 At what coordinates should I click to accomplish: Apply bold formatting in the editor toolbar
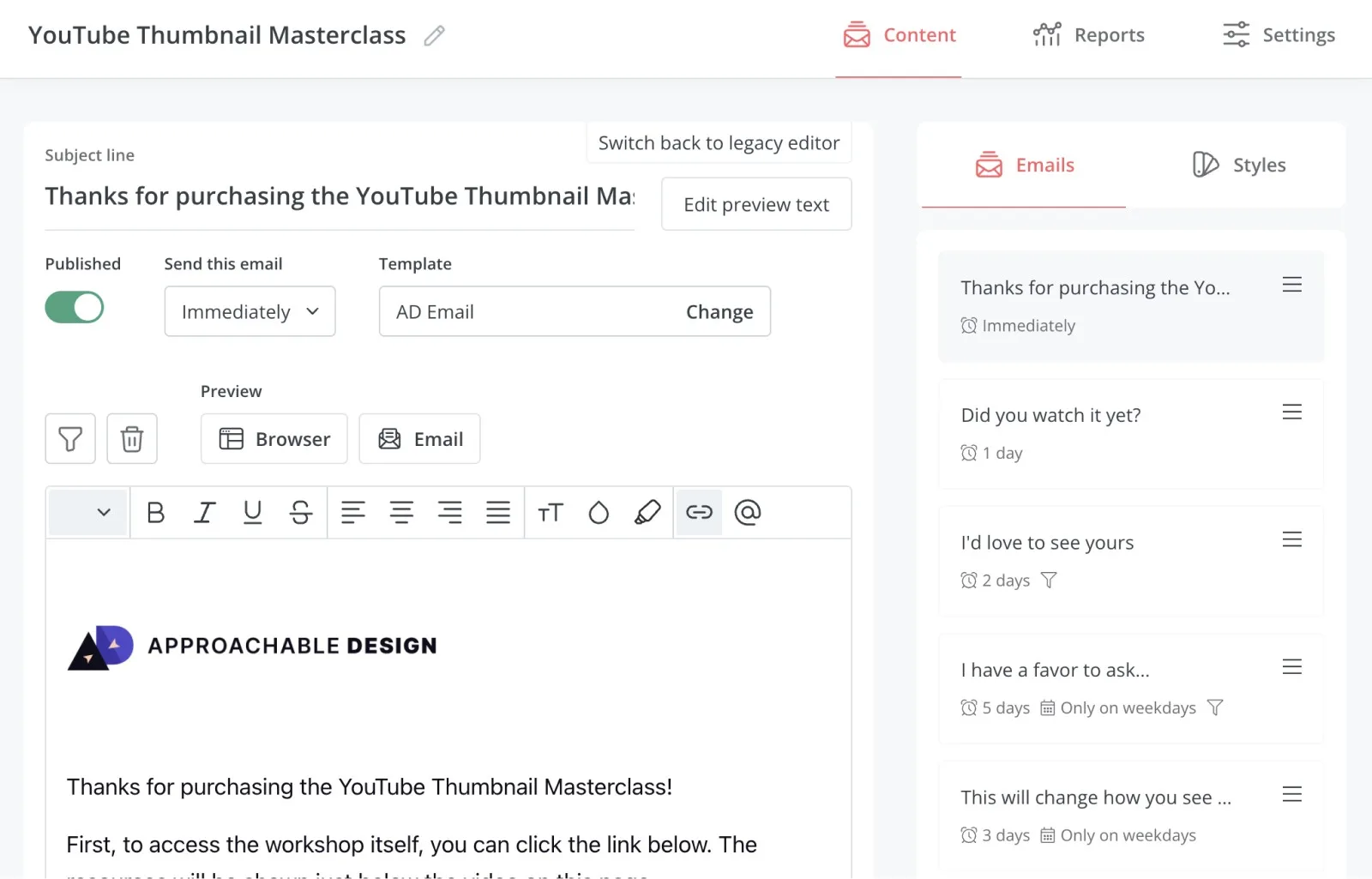pos(155,513)
